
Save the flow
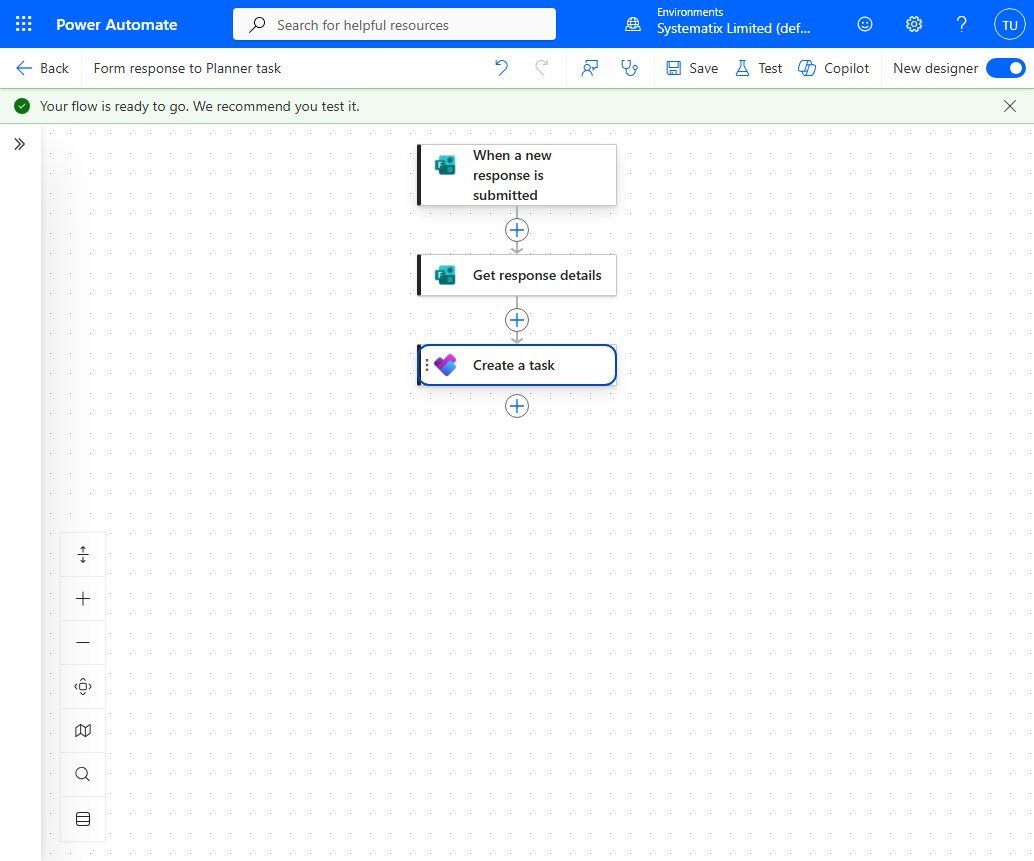[692, 68]
